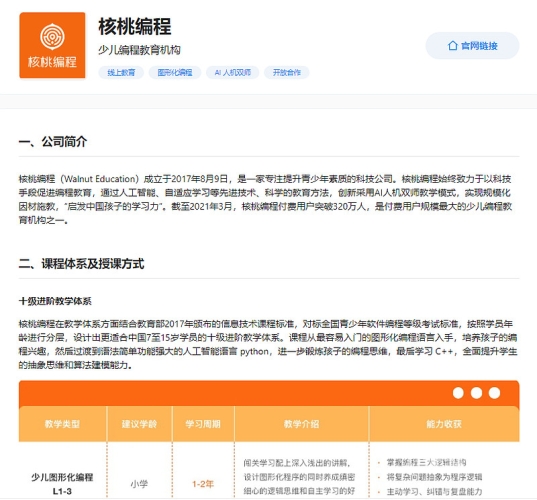Click the 二、课程体系及授课方式 heading
This screenshot has width=537, height=500.
point(82,264)
